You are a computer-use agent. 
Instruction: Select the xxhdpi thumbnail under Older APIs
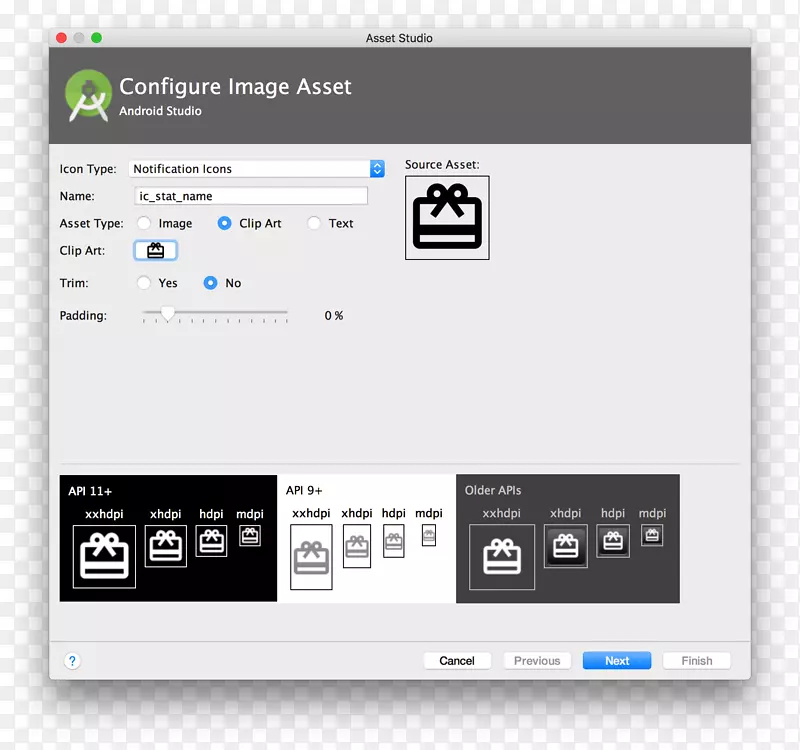(x=501, y=557)
